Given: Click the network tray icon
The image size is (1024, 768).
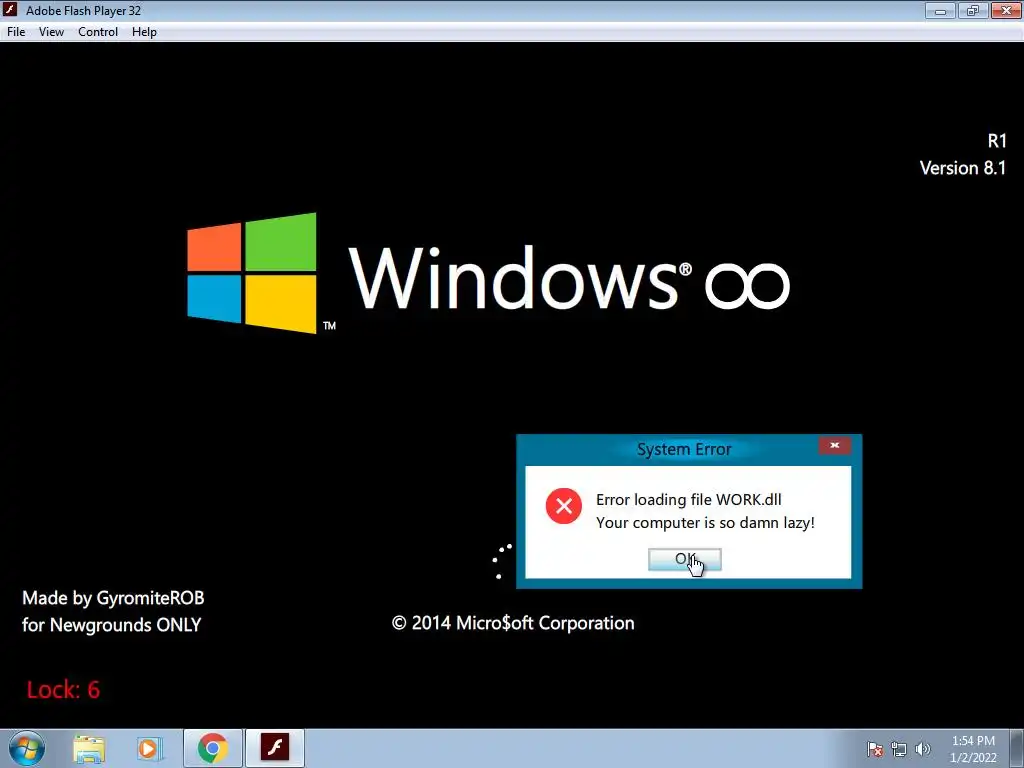Looking at the screenshot, I should pyautogui.click(x=899, y=749).
